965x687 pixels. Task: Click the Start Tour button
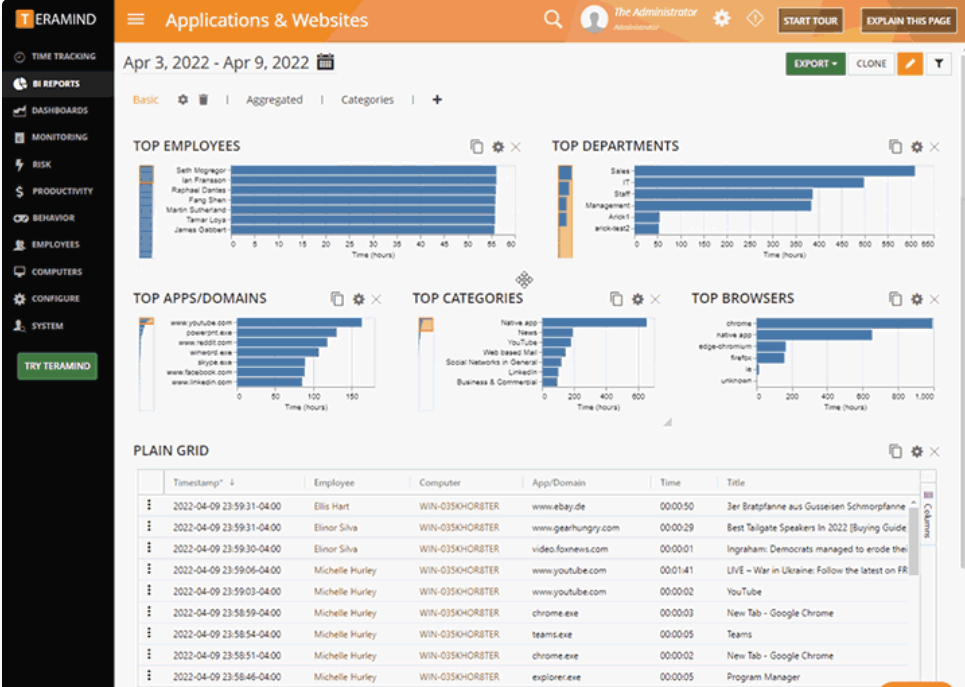coord(810,20)
